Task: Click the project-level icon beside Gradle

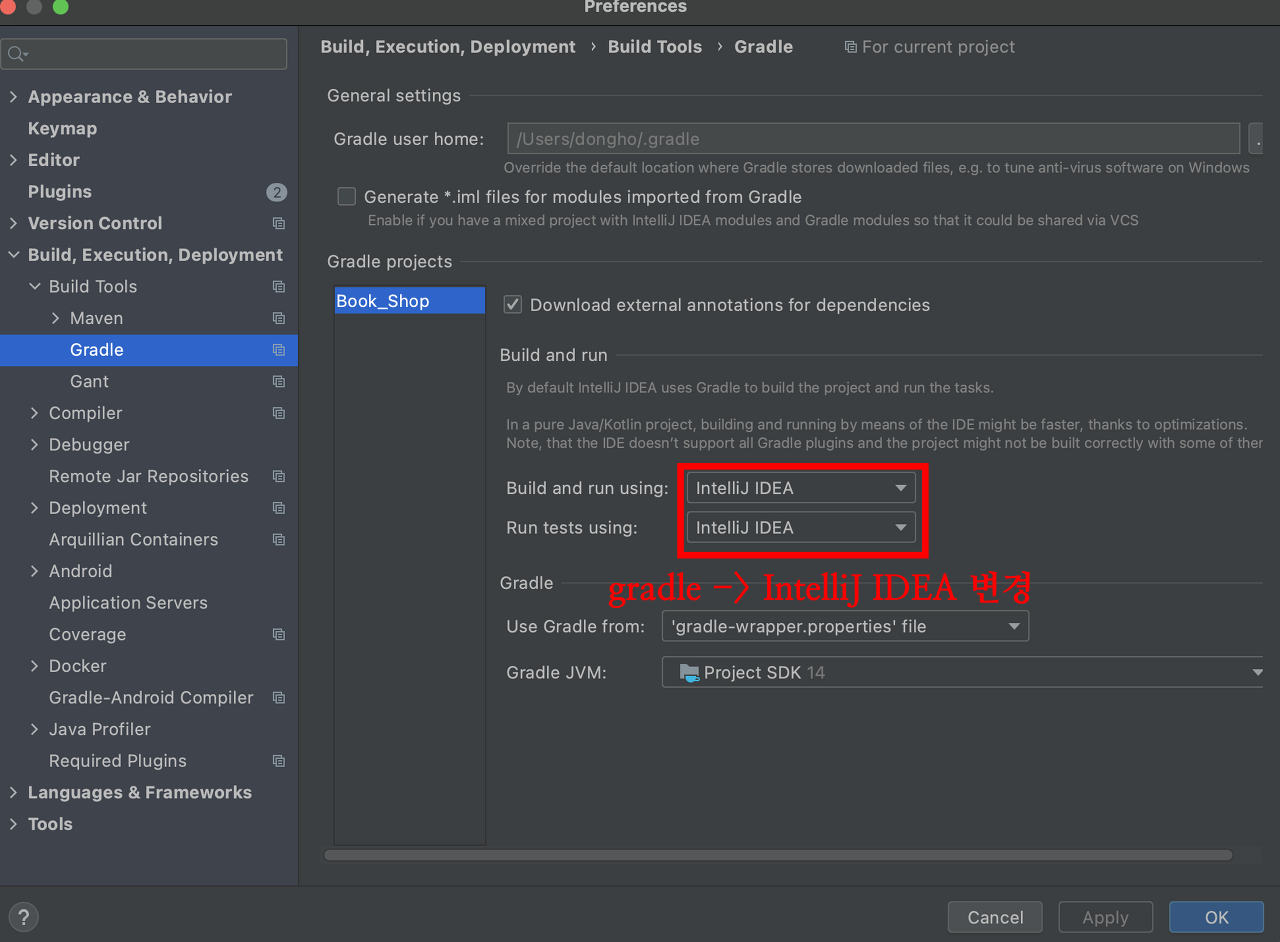Action: click(279, 350)
